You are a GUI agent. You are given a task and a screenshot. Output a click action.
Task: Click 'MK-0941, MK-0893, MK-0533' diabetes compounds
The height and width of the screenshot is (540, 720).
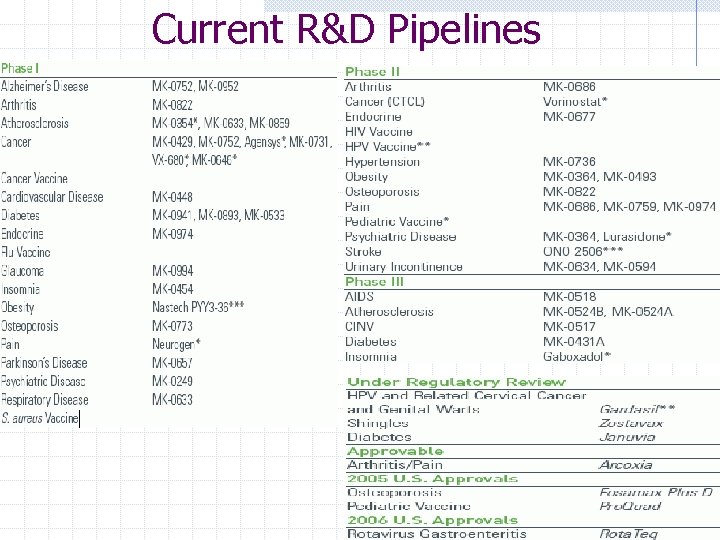click(219, 215)
